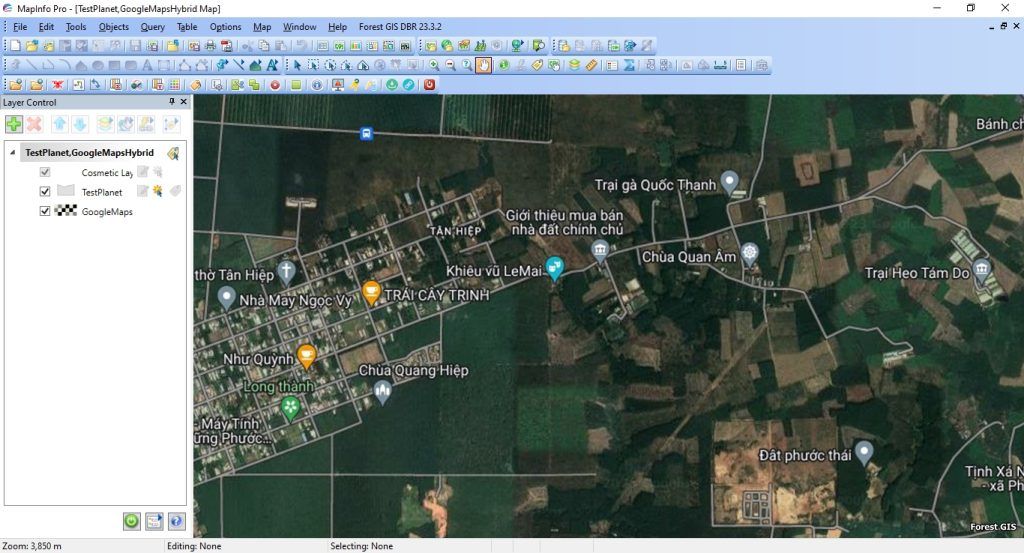
Task: Click the New Table blank page icon
Action: tap(17, 45)
